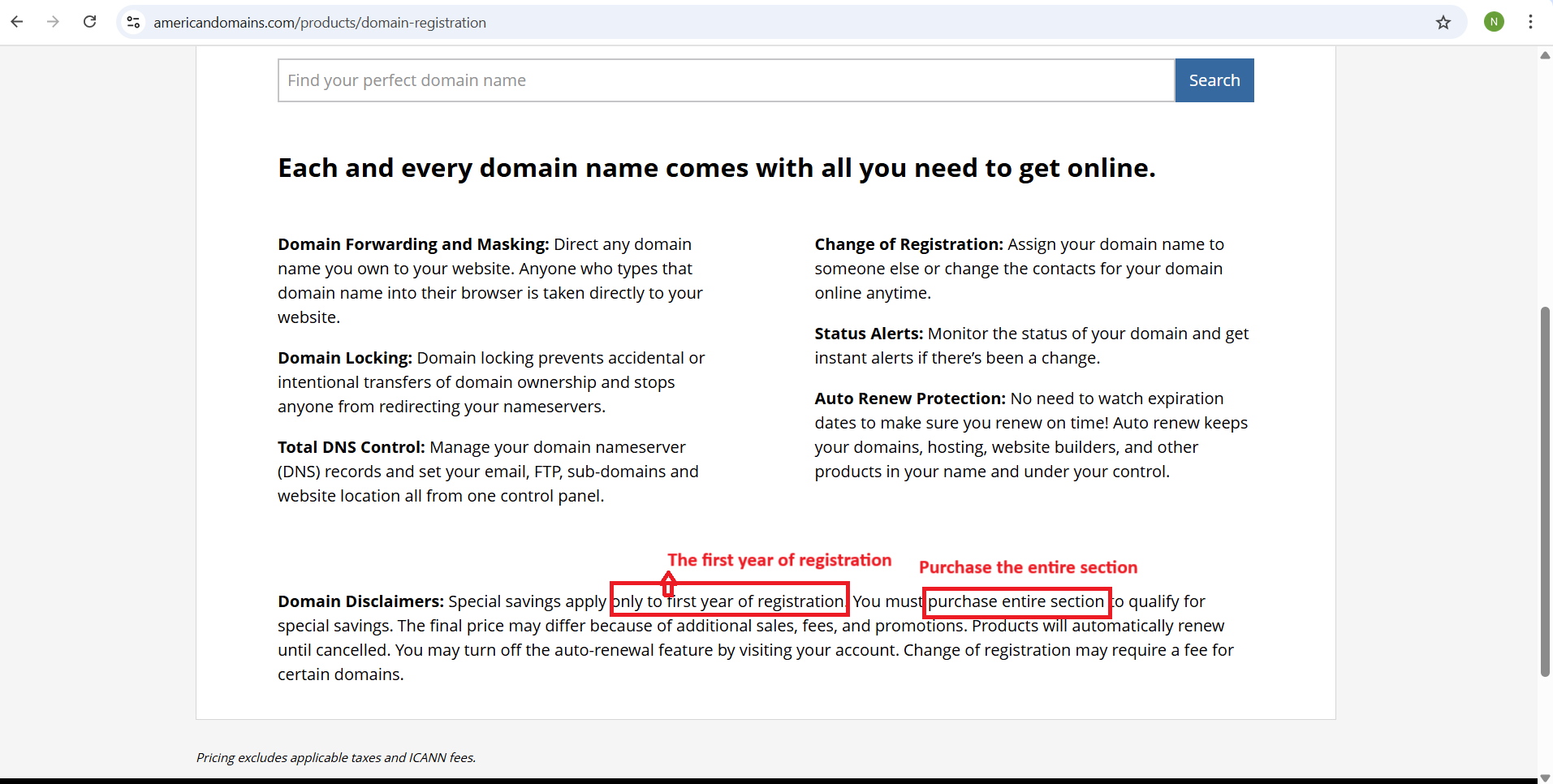Bookmark this page with the star
The width and height of the screenshot is (1553, 784).
1443,23
